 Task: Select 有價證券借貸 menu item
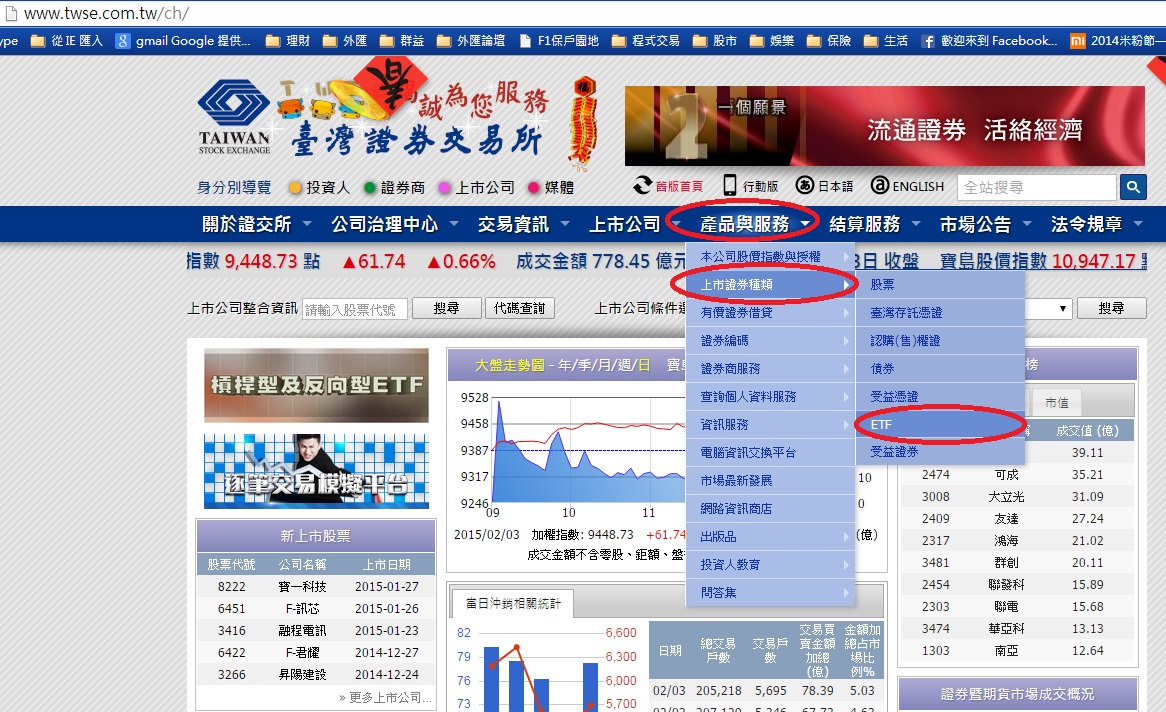pos(770,313)
